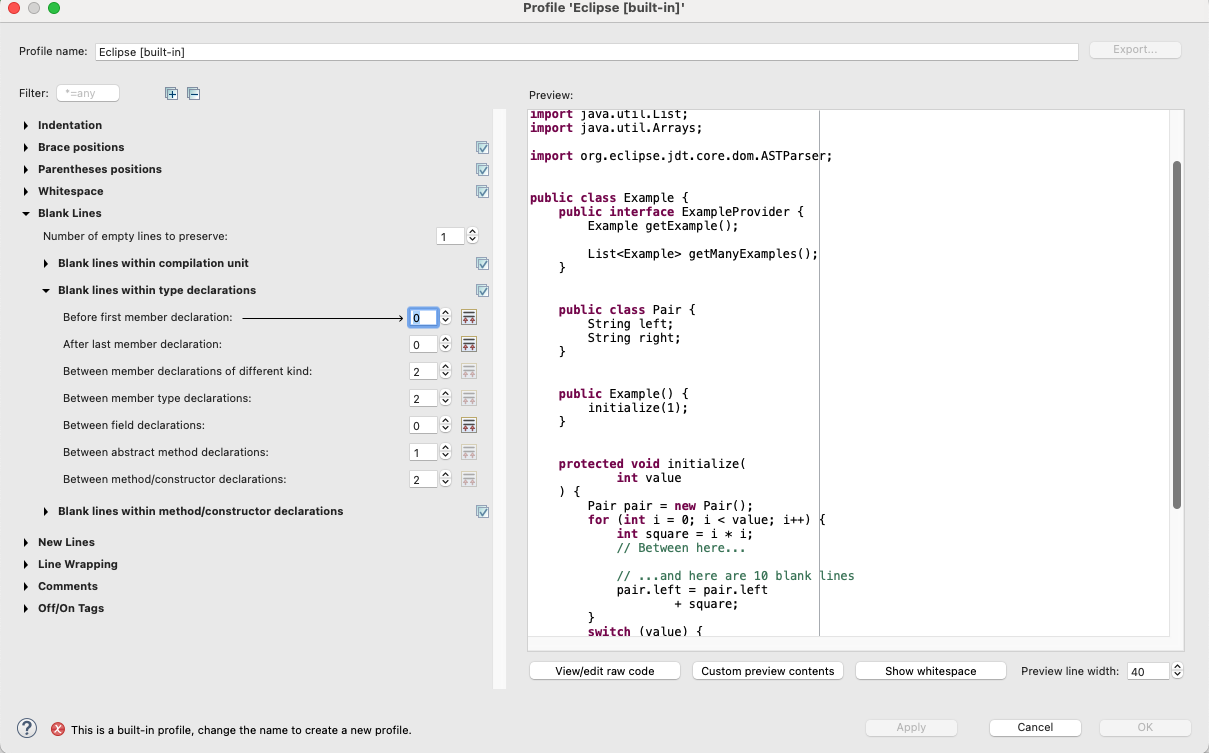Click the Profile name text field
This screenshot has height=753, width=1209.
[x=586, y=51]
